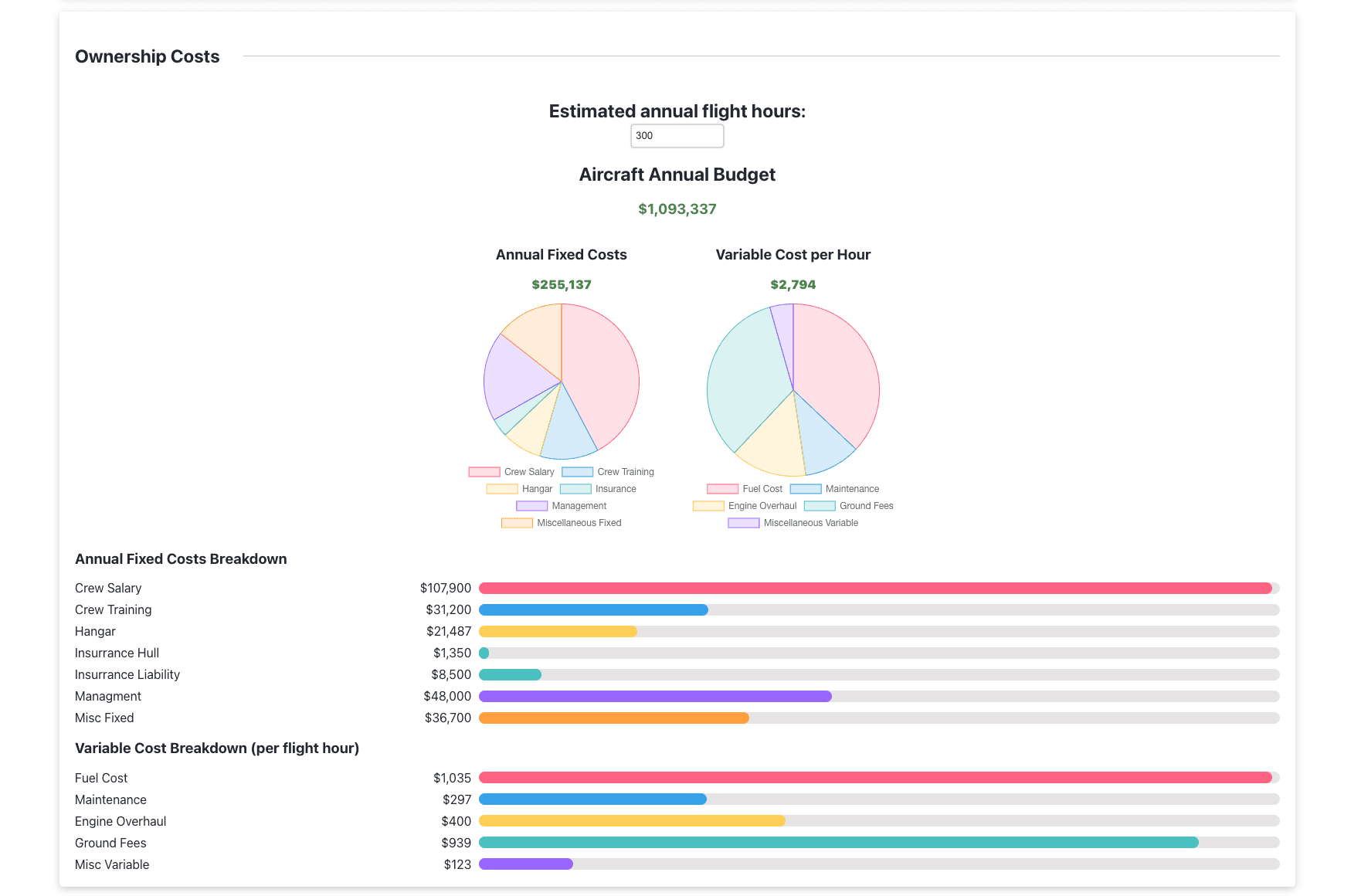This screenshot has height=896, width=1368.
Task: Toggle Maintenance legend swatch in variable chart
Action: 806,489
